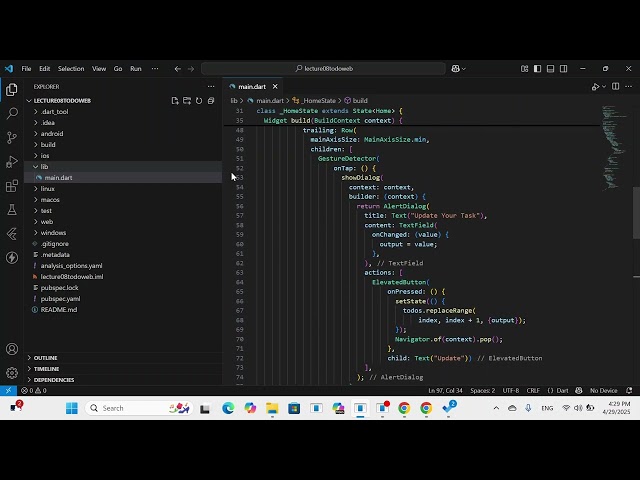Open notifications bell in status bar
Viewport: 640px width, 480px height.
click(x=629, y=391)
